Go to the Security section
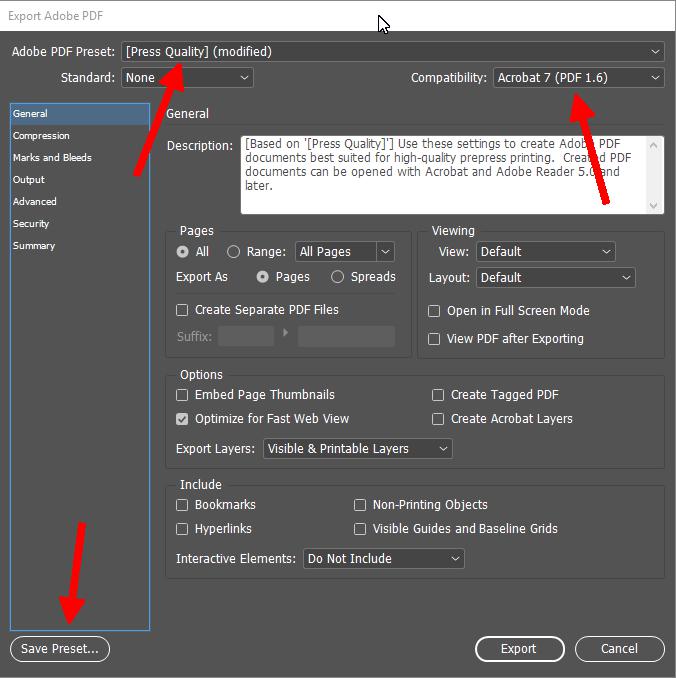Image resolution: width=676 pixels, height=678 pixels. coord(31,224)
